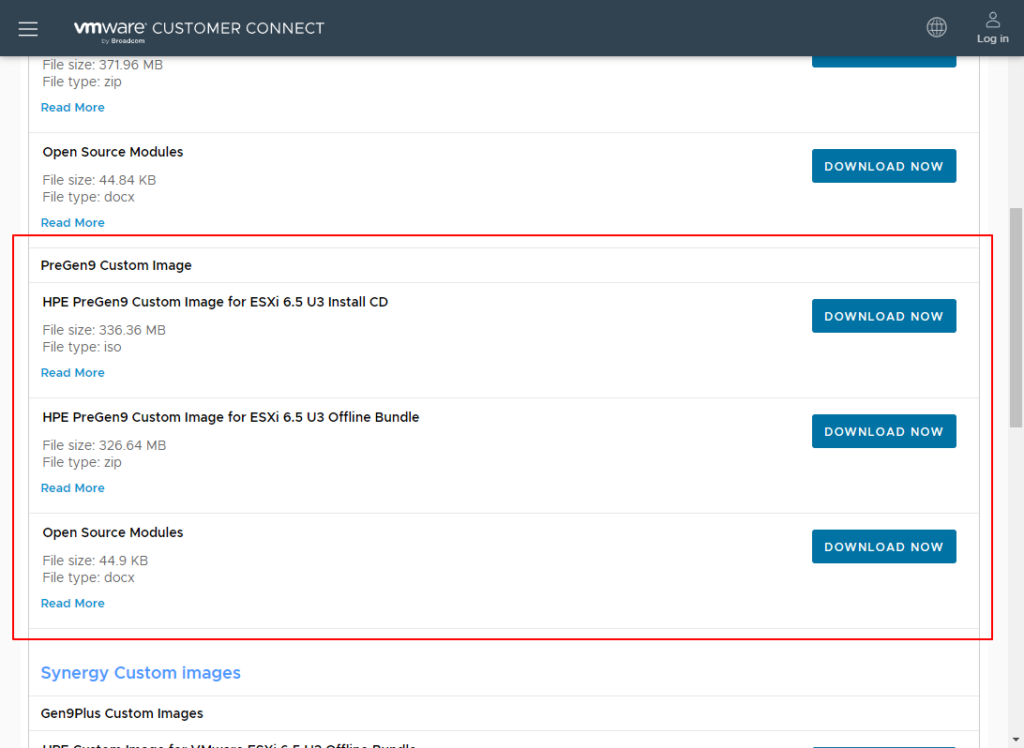Click the File size: 44.9 KB text

coord(95,561)
